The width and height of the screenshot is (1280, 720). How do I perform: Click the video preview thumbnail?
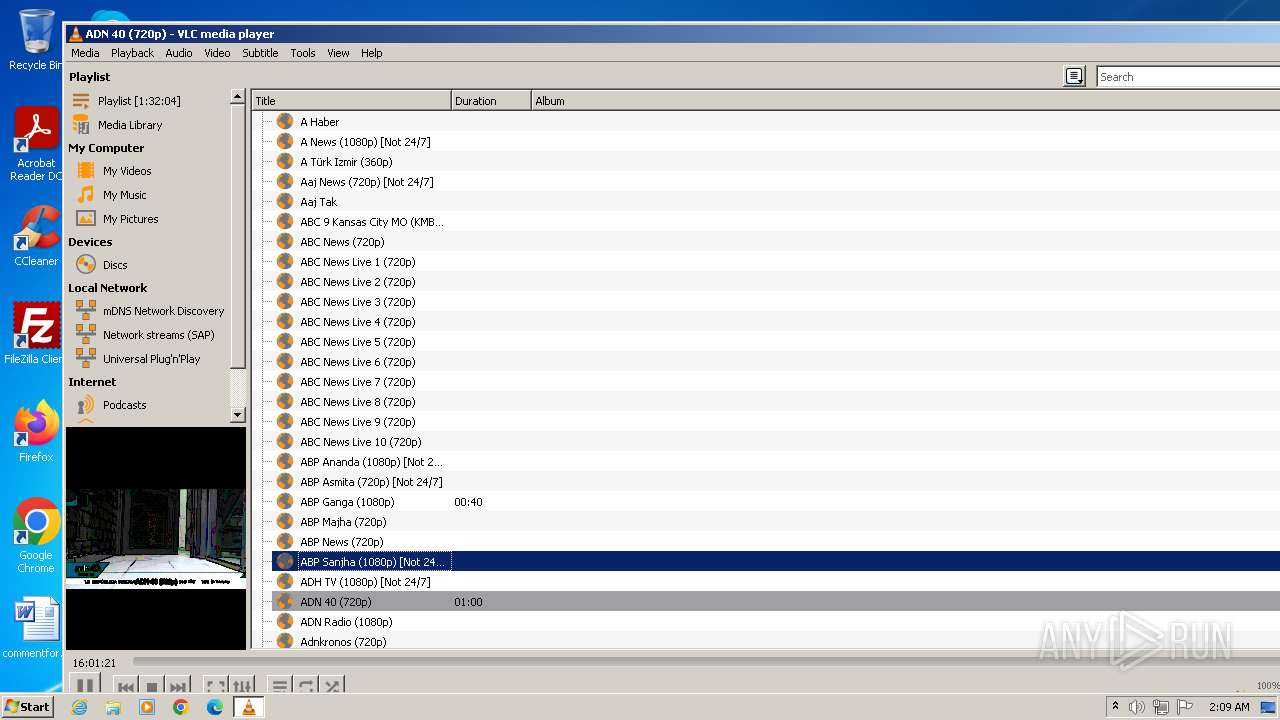click(156, 538)
